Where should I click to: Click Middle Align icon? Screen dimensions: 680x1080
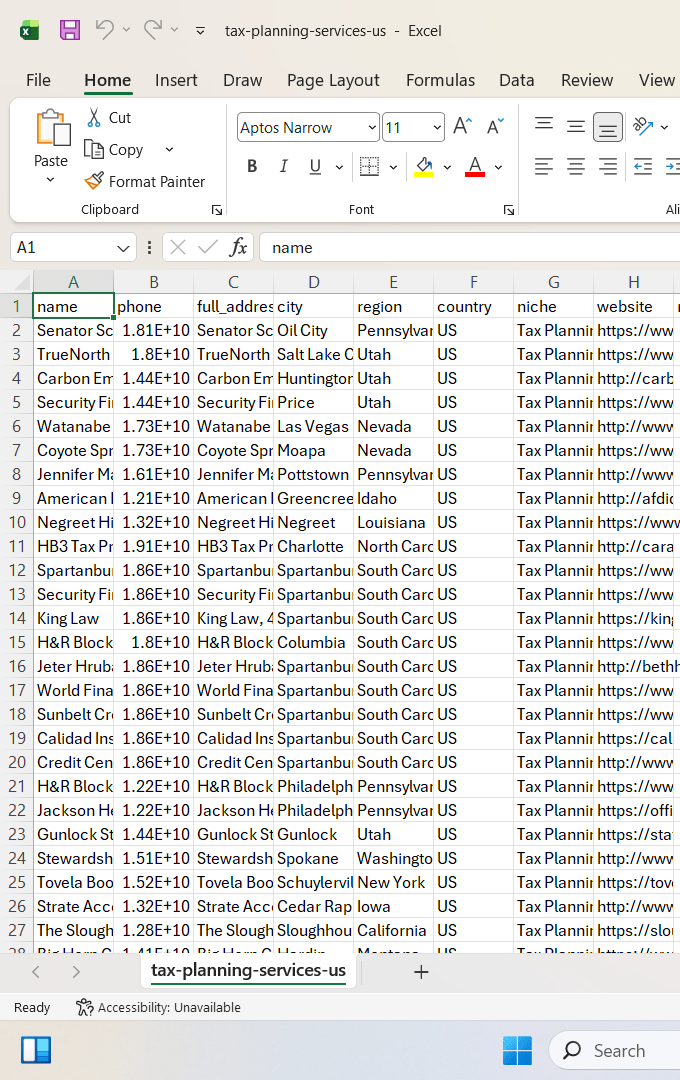[576, 126]
